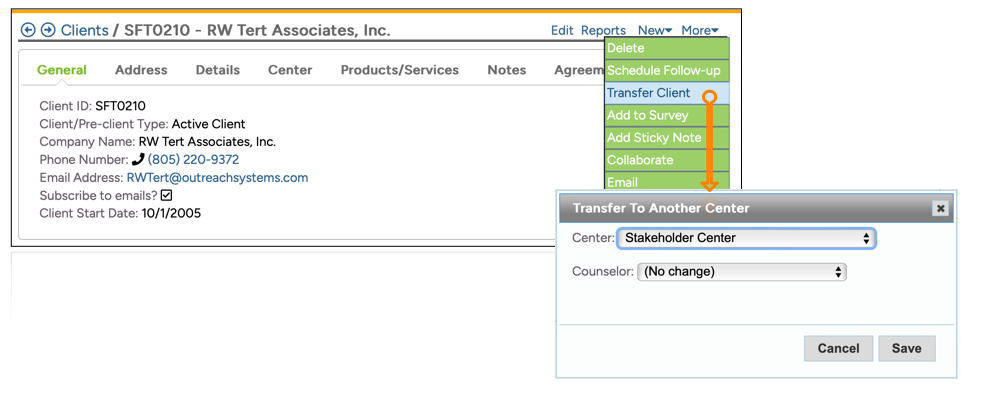Expand the More menu
The width and height of the screenshot is (1000, 400).
pos(699,31)
